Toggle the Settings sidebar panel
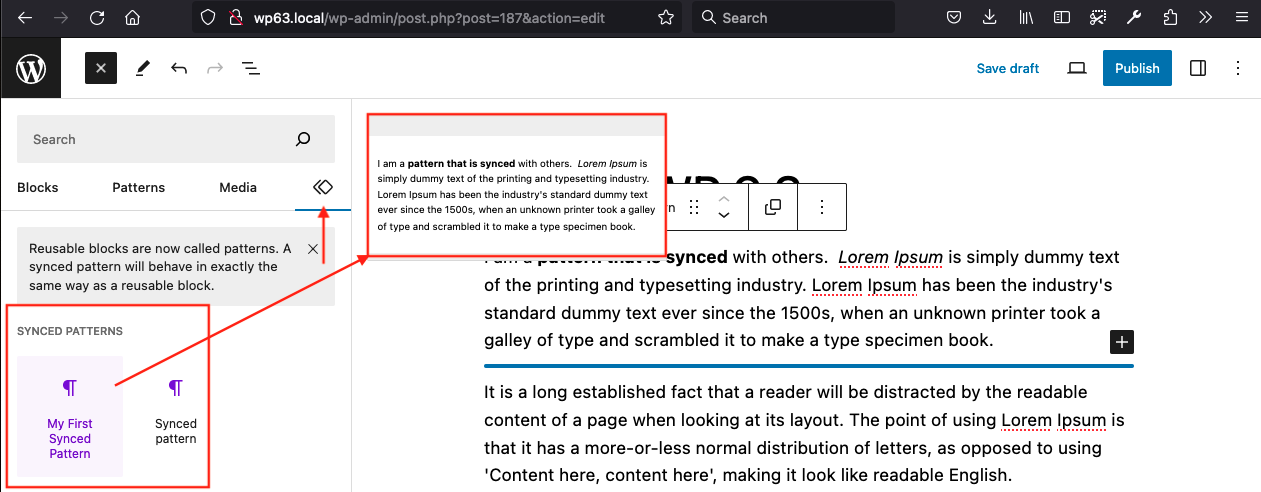This screenshot has height=492, width=1261. 1198,68
